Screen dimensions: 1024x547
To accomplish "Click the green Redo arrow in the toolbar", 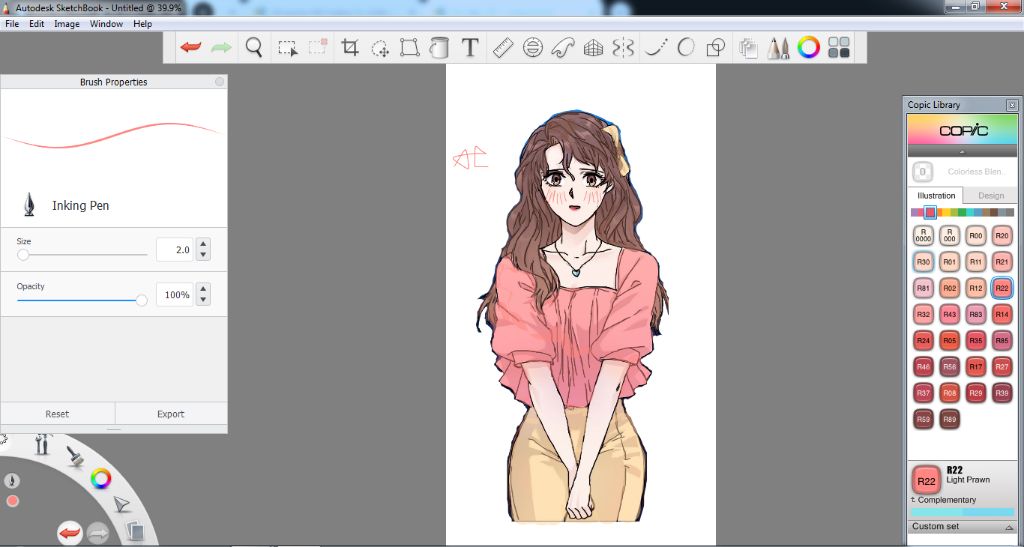I will tap(221, 48).
